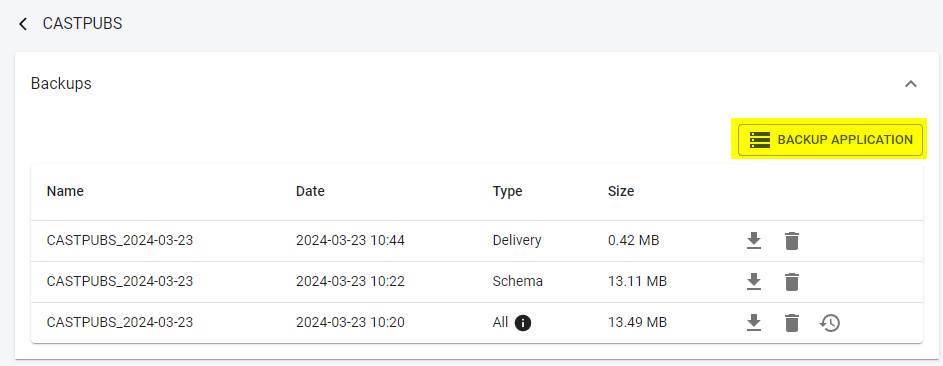This screenshot has width=943, height=366.
Task: Download the All type backup
Action: tap(754, 323)
